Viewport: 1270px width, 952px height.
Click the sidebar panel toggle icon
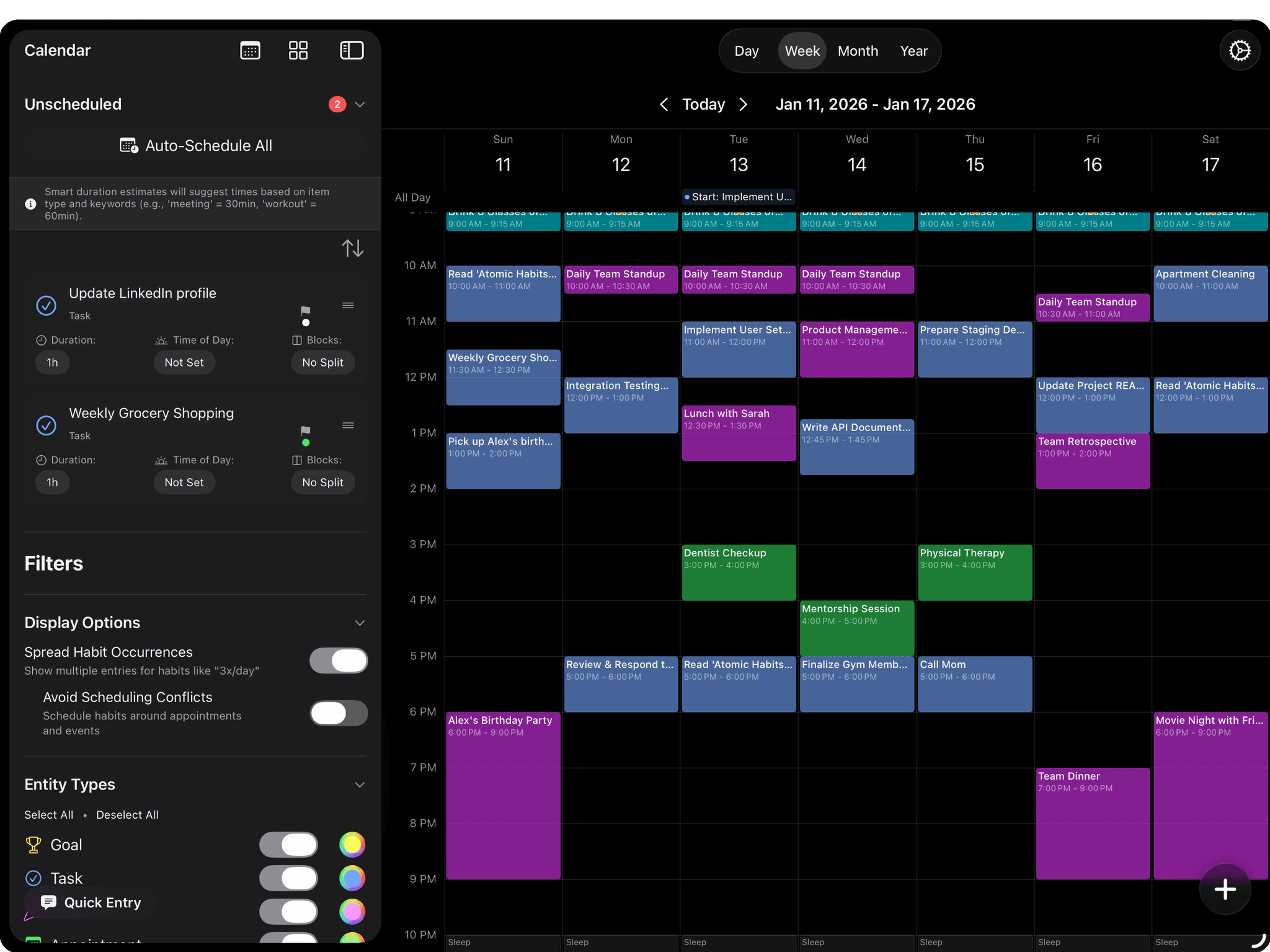tap(351, 50)
